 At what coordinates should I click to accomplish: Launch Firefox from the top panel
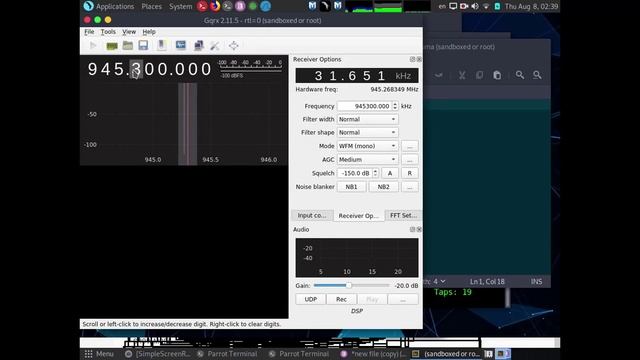pos(215,6)
